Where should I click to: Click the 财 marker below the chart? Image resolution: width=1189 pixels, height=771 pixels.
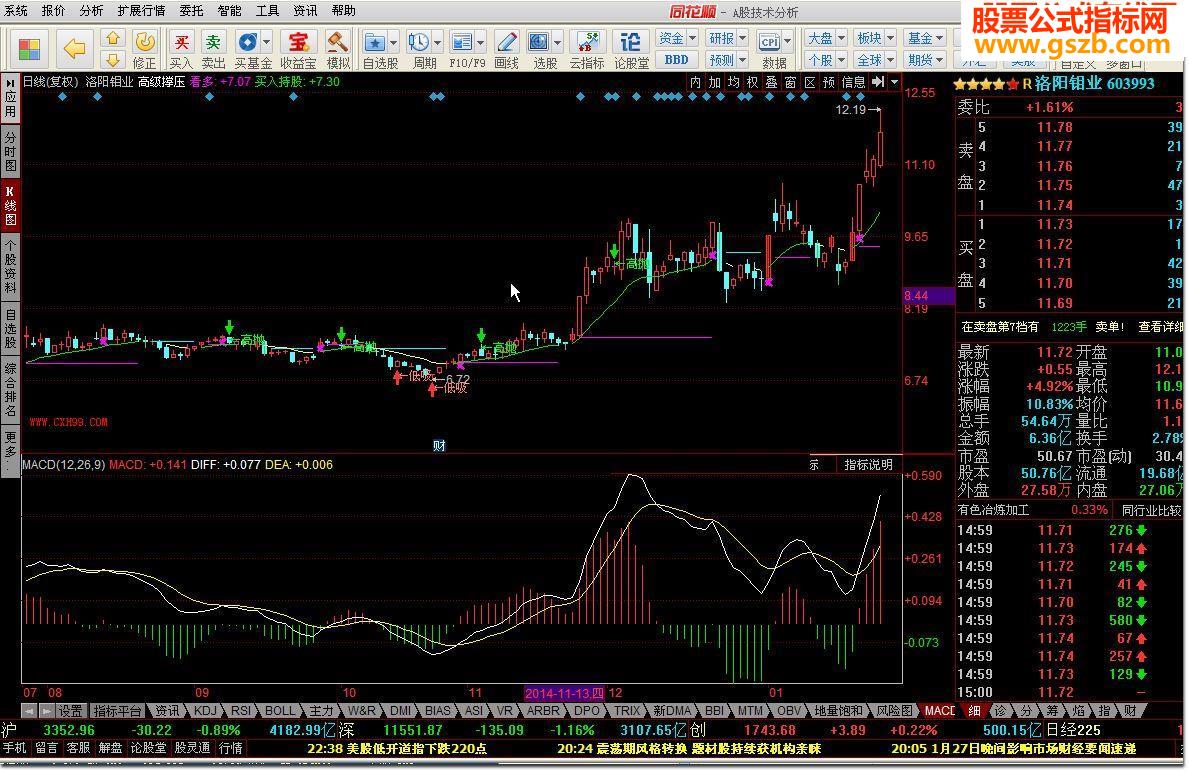click(439, 446)
